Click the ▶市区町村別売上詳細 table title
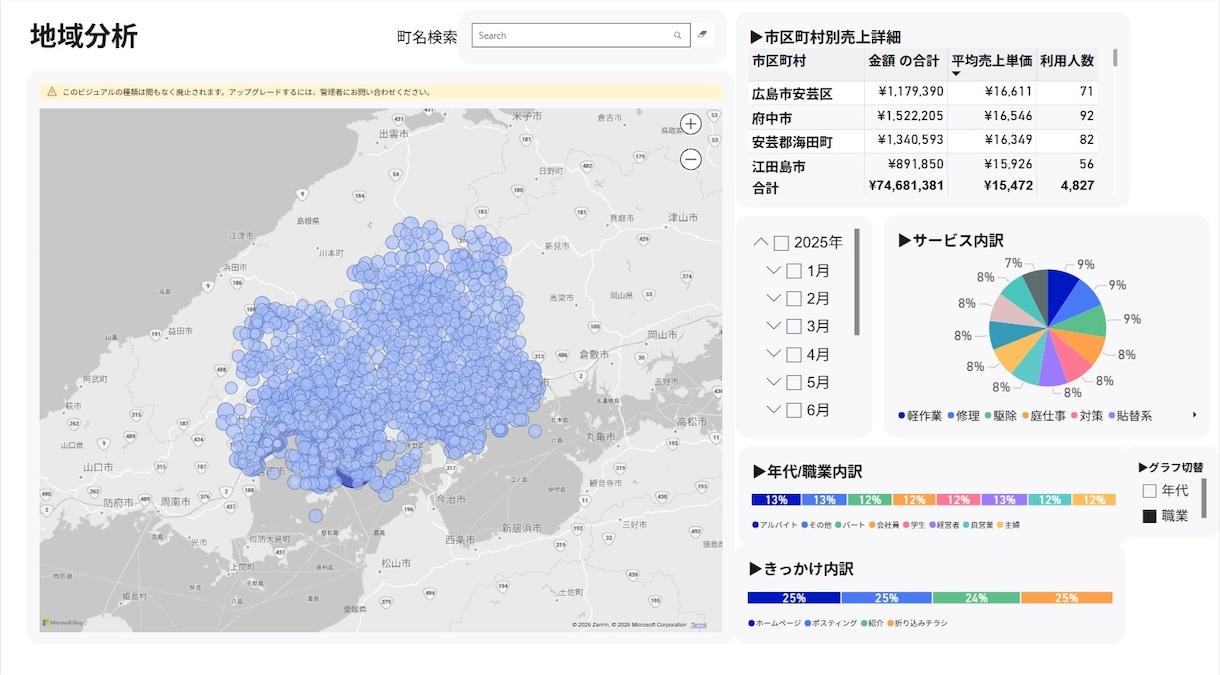The image size is (1220, 675). coord(825,37)
